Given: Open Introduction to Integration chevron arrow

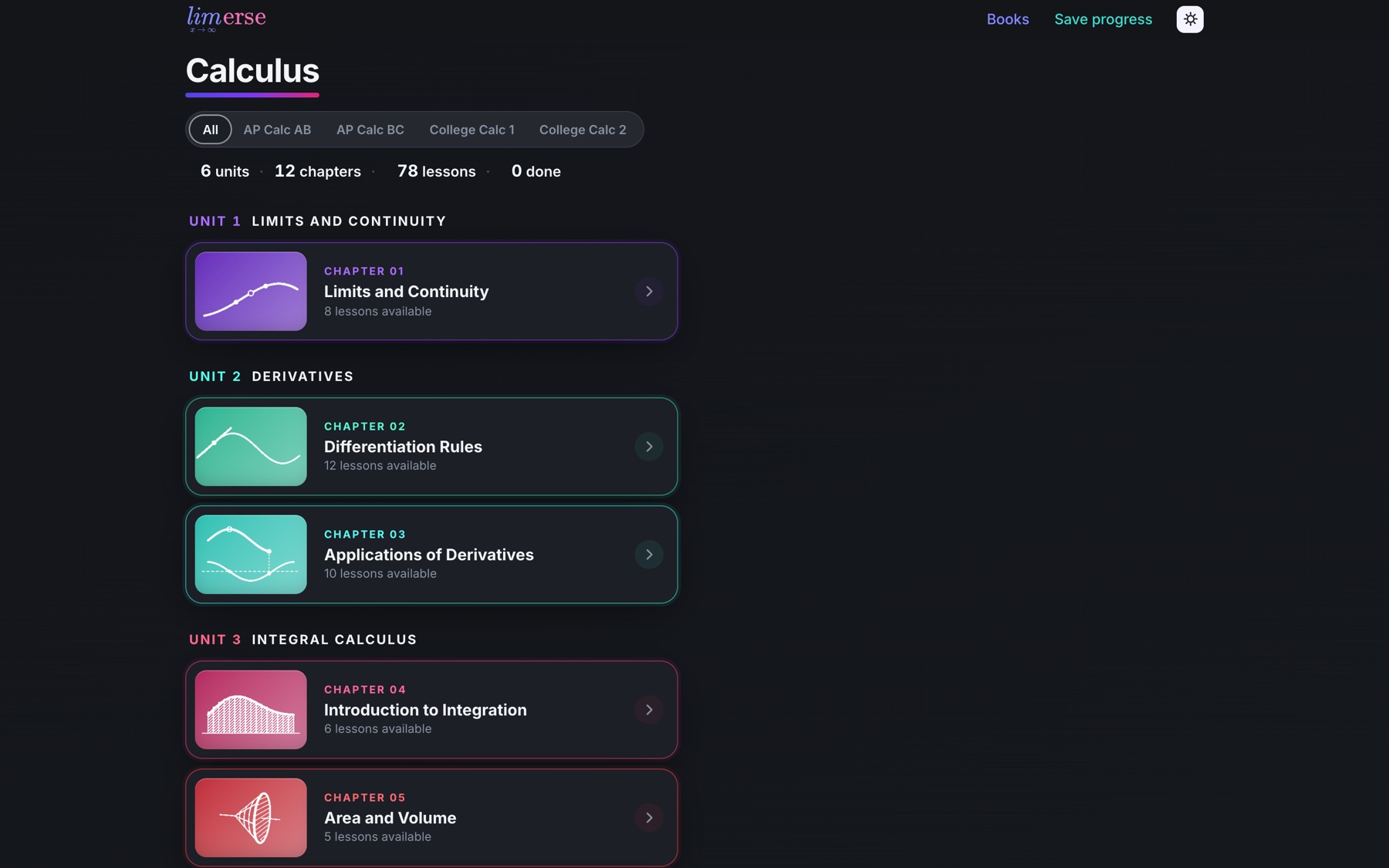Looking at the screenshot, I should click(649, 710).
